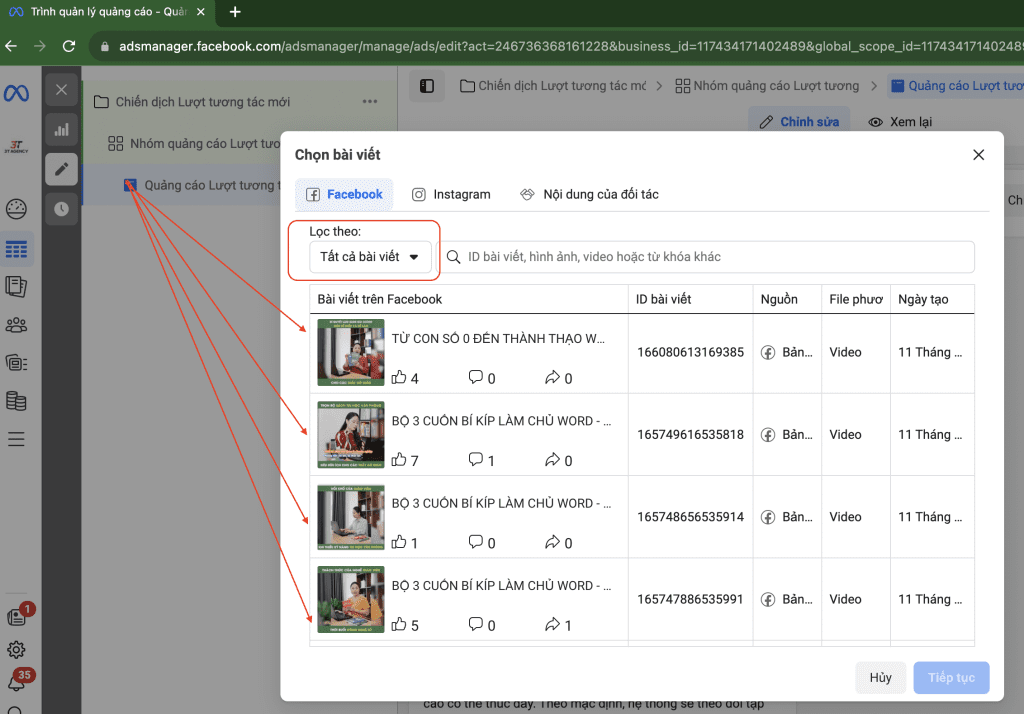
Task: Open the settings gear icon
Action: [16, 649]
